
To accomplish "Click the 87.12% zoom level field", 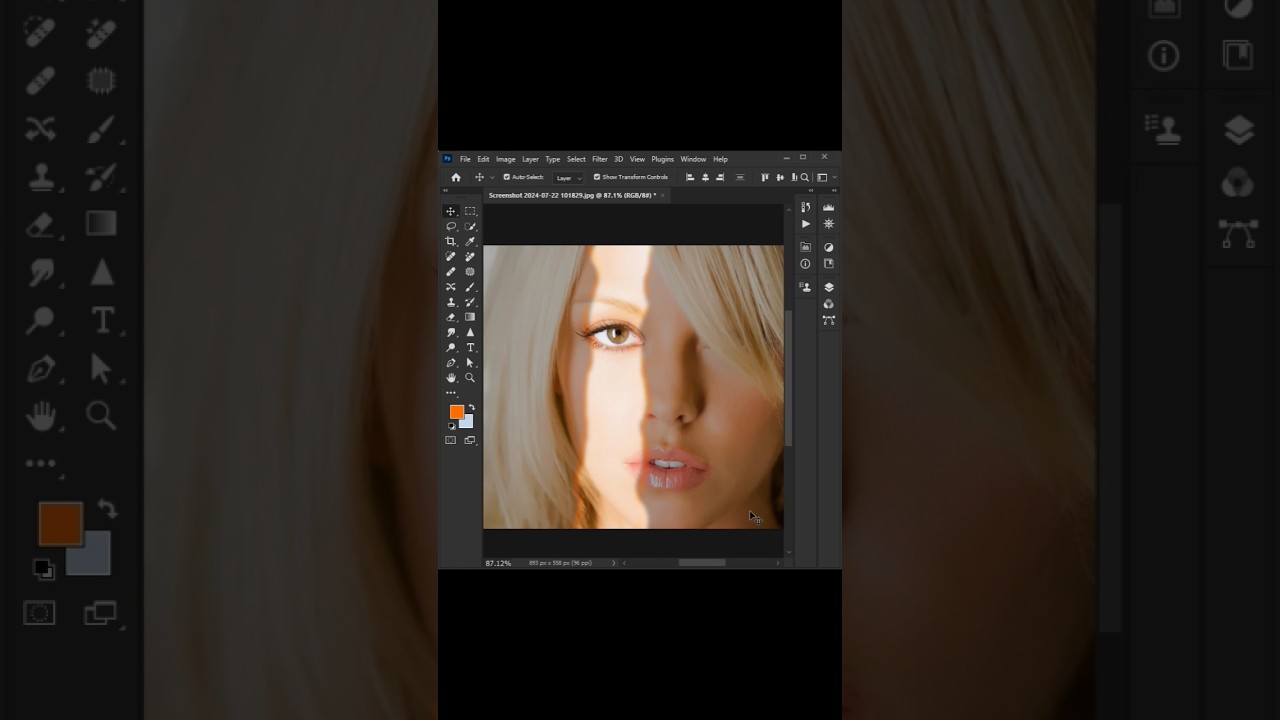I will [498, 563].
